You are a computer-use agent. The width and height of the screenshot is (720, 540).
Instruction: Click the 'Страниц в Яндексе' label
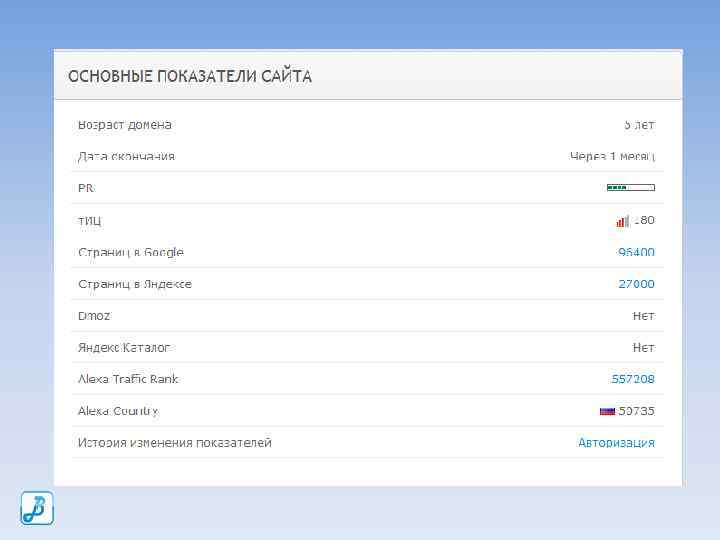tap(135, 284)
